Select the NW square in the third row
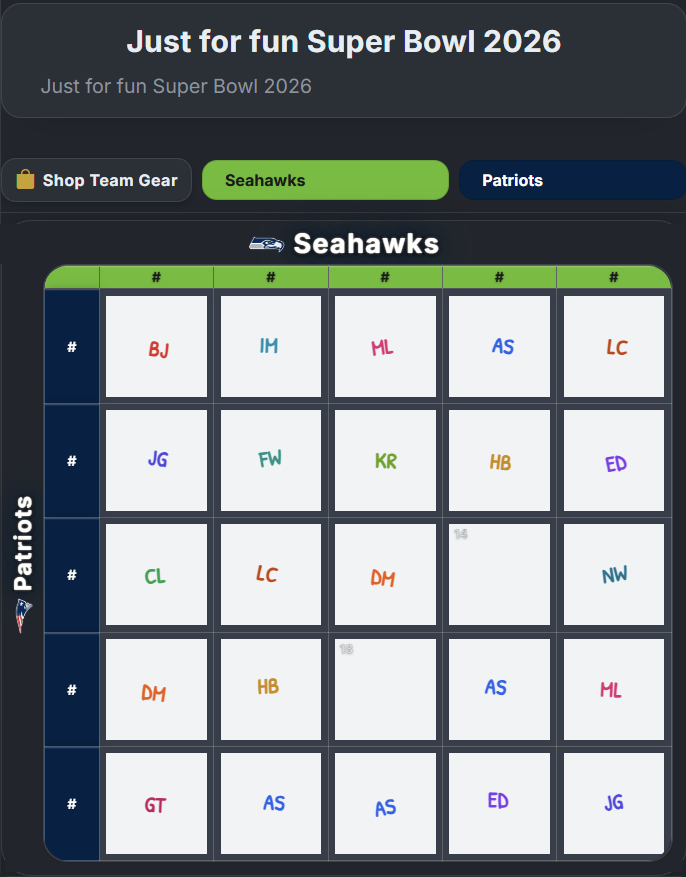Screen dimensions: 686x877 [x=614, y=575]
